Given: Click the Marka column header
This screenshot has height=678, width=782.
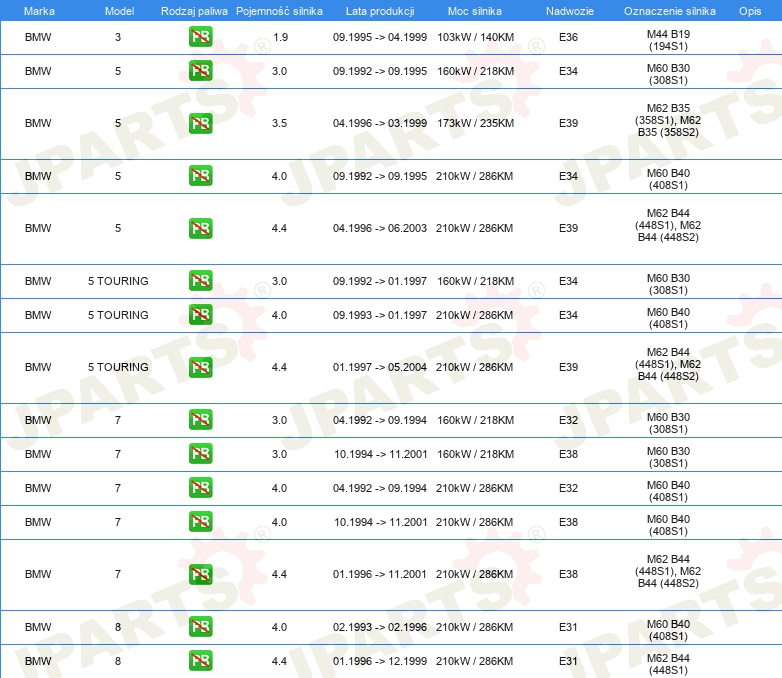Looking at the screenshot, I should pyautogui.click(x=39, y=11).
